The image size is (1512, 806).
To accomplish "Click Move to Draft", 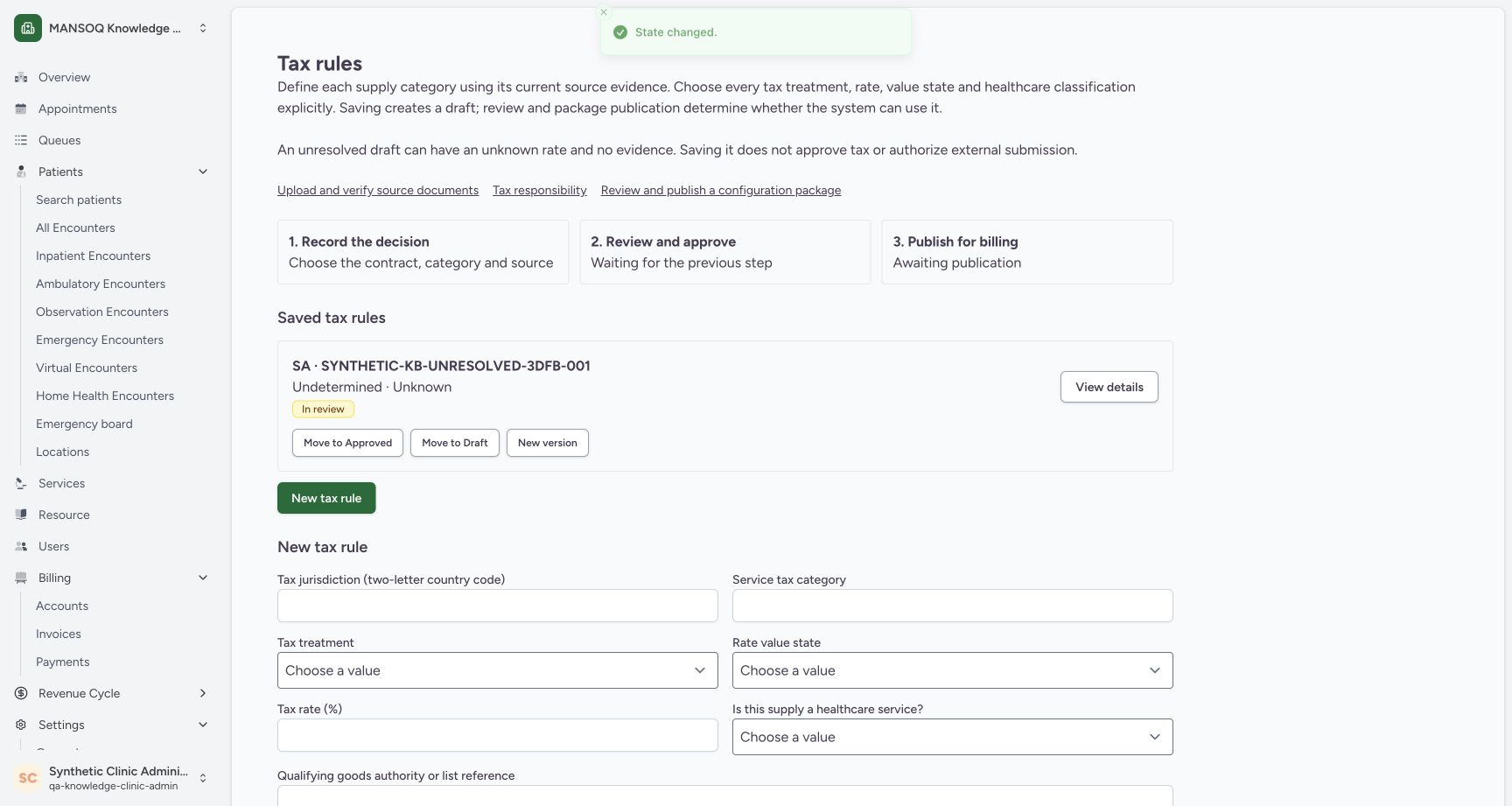I will click(x=455, y=443).
